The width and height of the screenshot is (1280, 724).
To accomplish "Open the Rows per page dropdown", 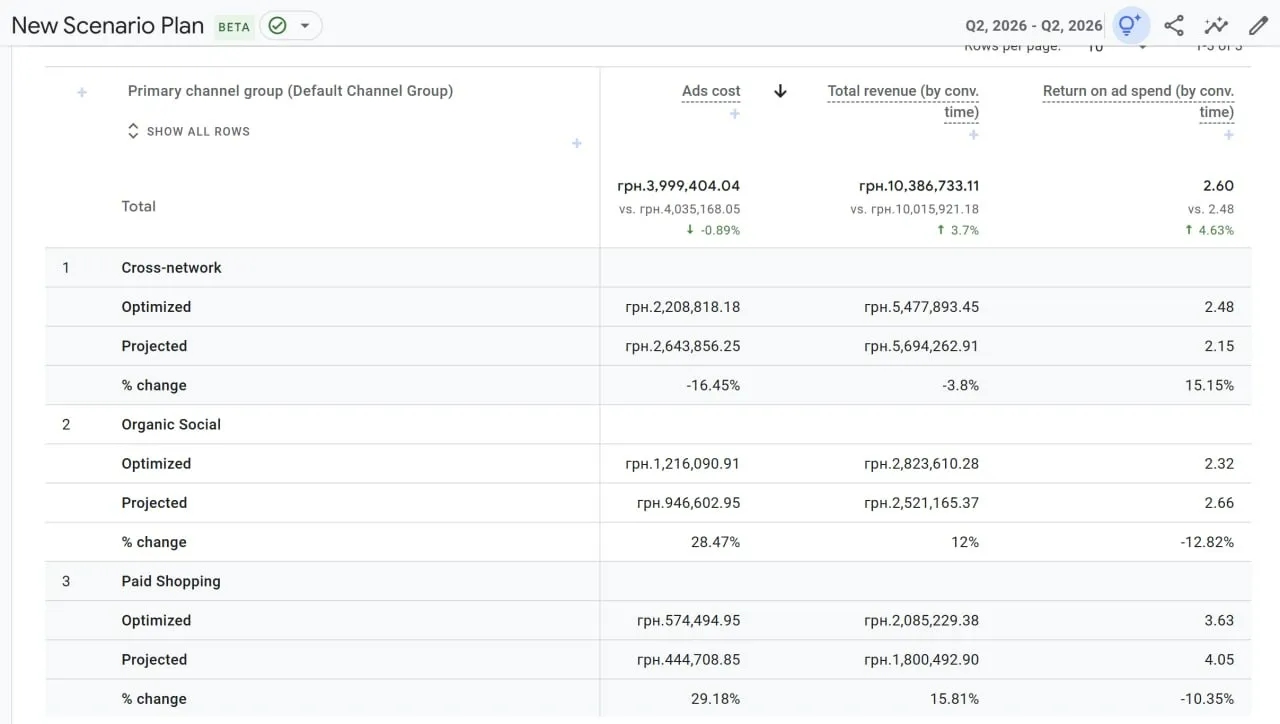I will [1116, 48].
